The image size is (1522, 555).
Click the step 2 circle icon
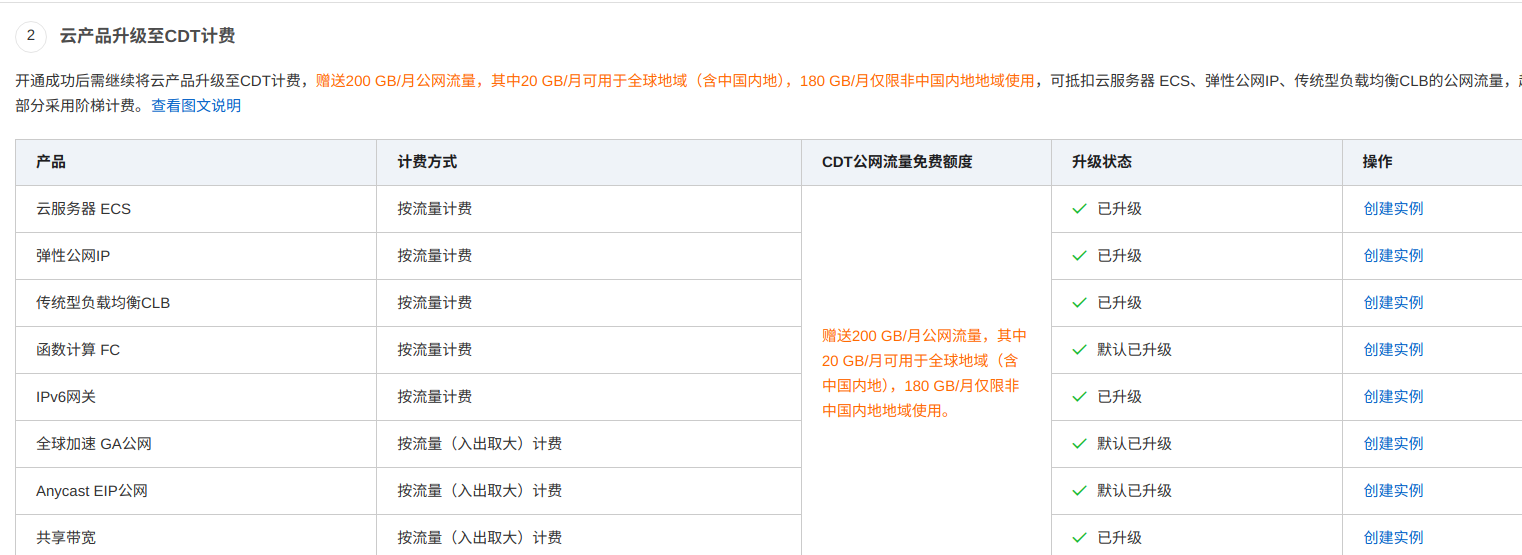tap(31, 36)
